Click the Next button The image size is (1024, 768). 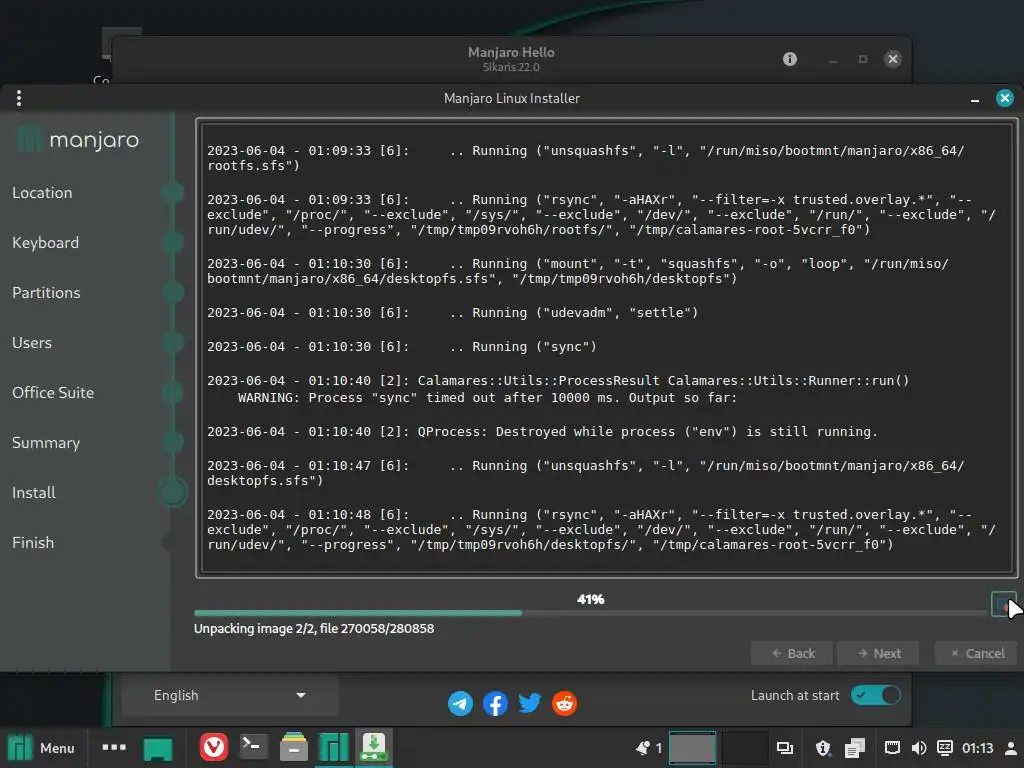point(878,653)
